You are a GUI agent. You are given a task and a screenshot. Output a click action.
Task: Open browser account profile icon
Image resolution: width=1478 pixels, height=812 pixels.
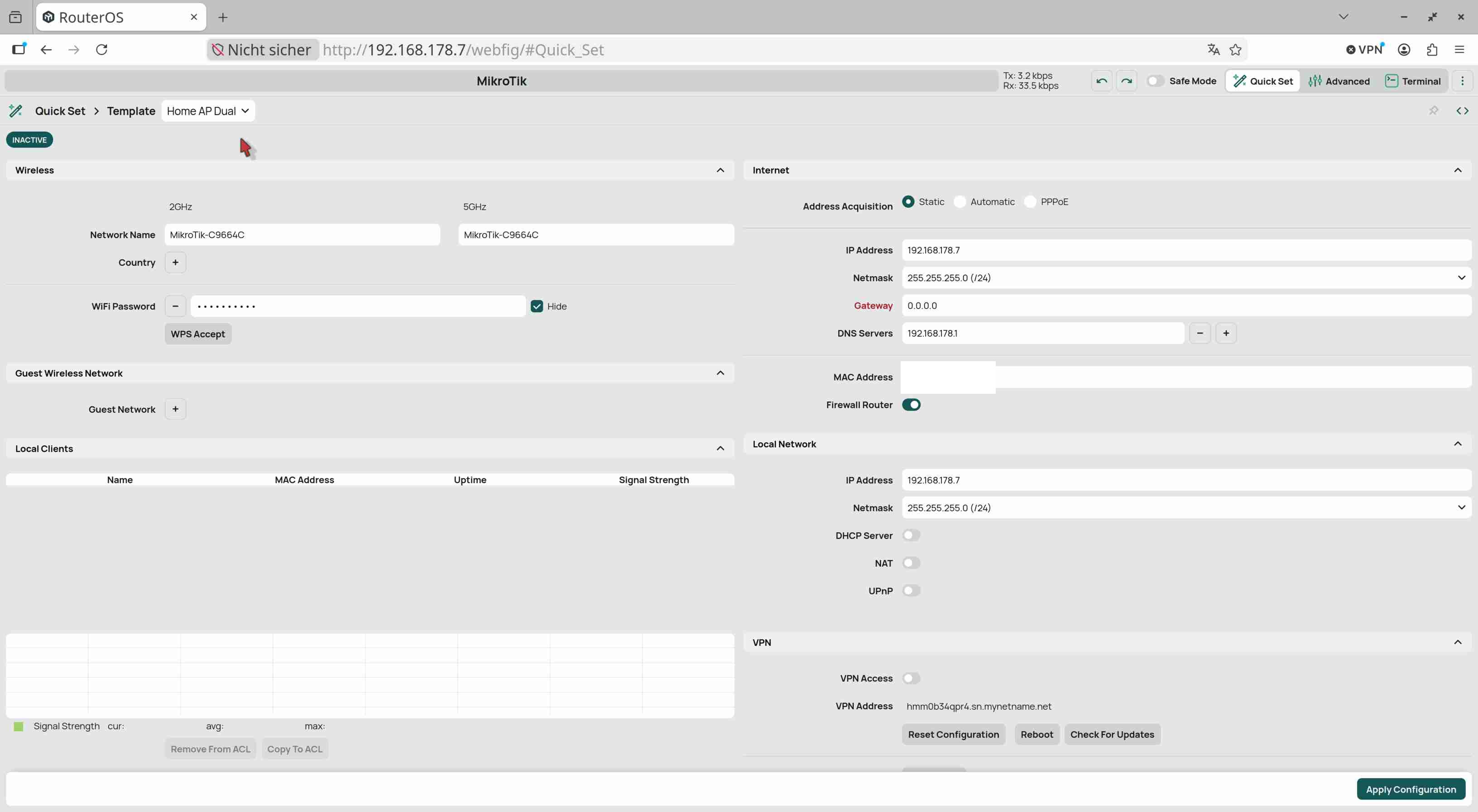pos(1404,49)
